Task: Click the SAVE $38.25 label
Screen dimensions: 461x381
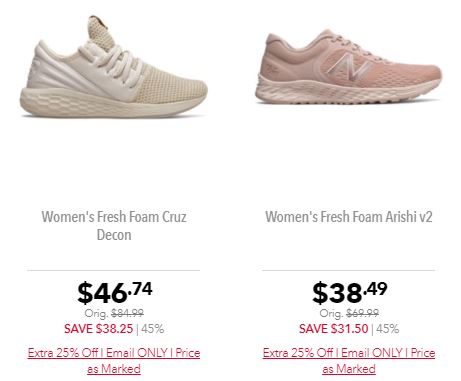Action: [x=99, y=329]
